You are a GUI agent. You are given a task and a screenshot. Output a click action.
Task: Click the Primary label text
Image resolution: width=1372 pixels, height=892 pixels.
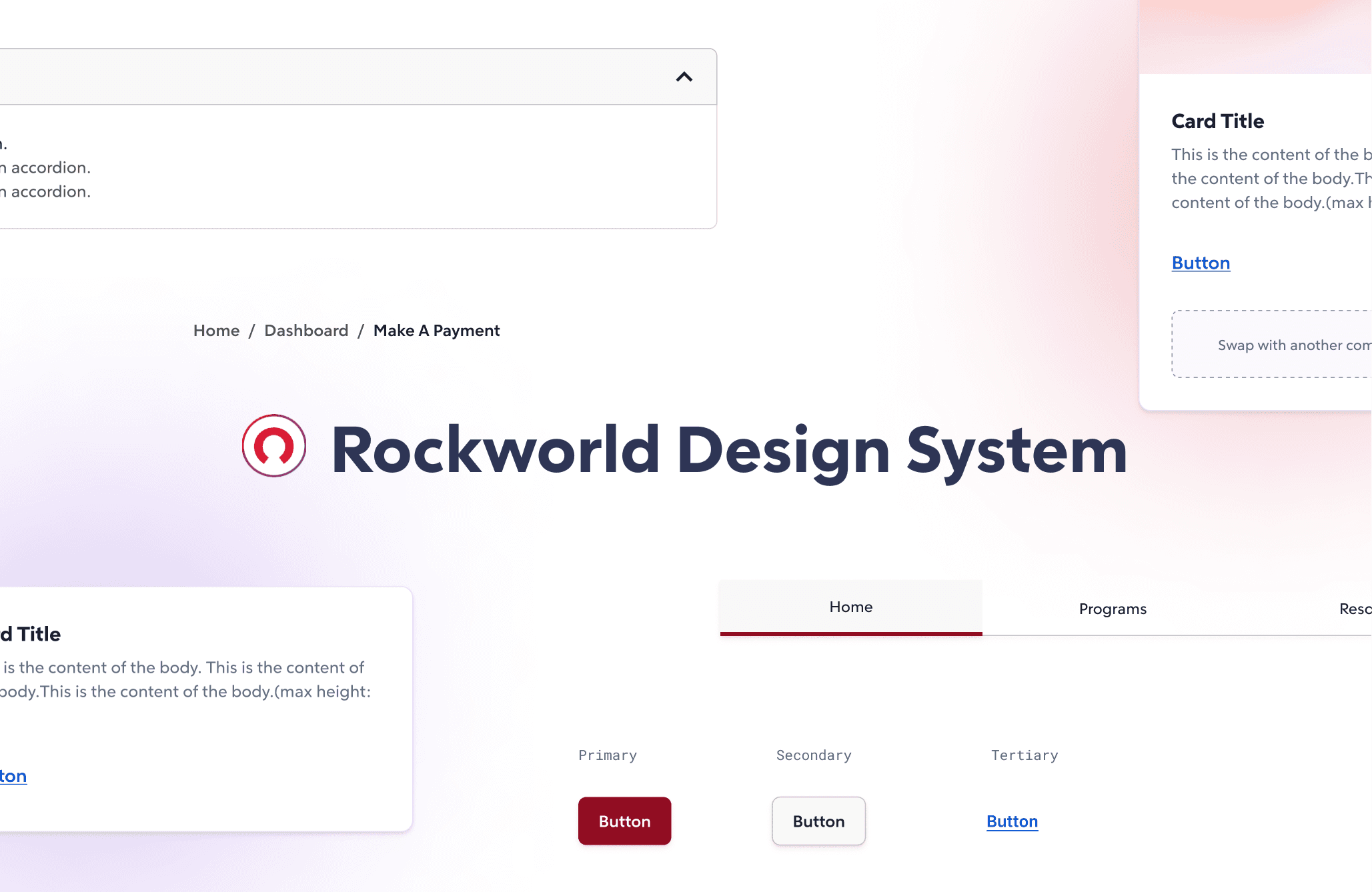[x=607, y=755]
